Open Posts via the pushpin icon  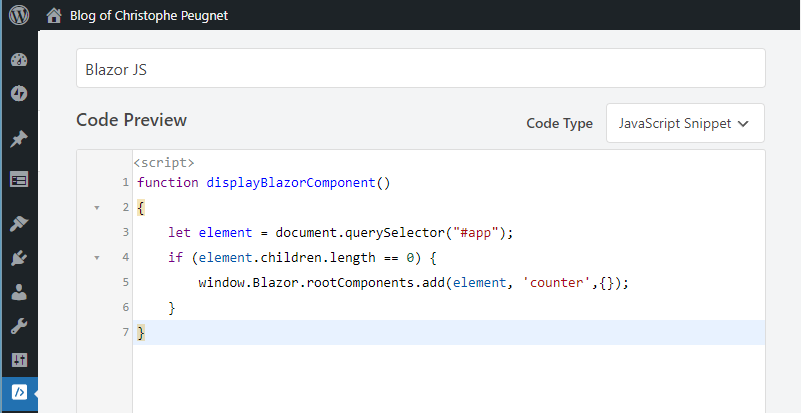pyautogui.click(x=19, y=139)
